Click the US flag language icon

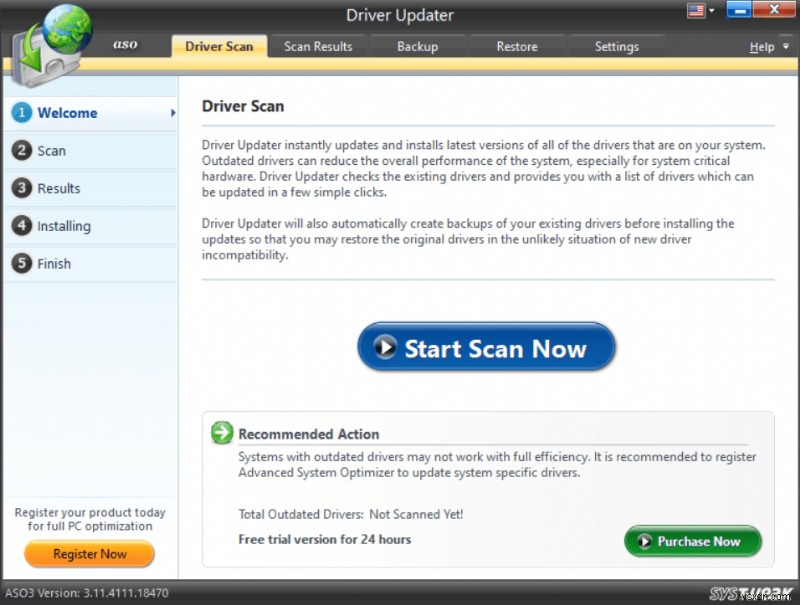click(696, 10)
